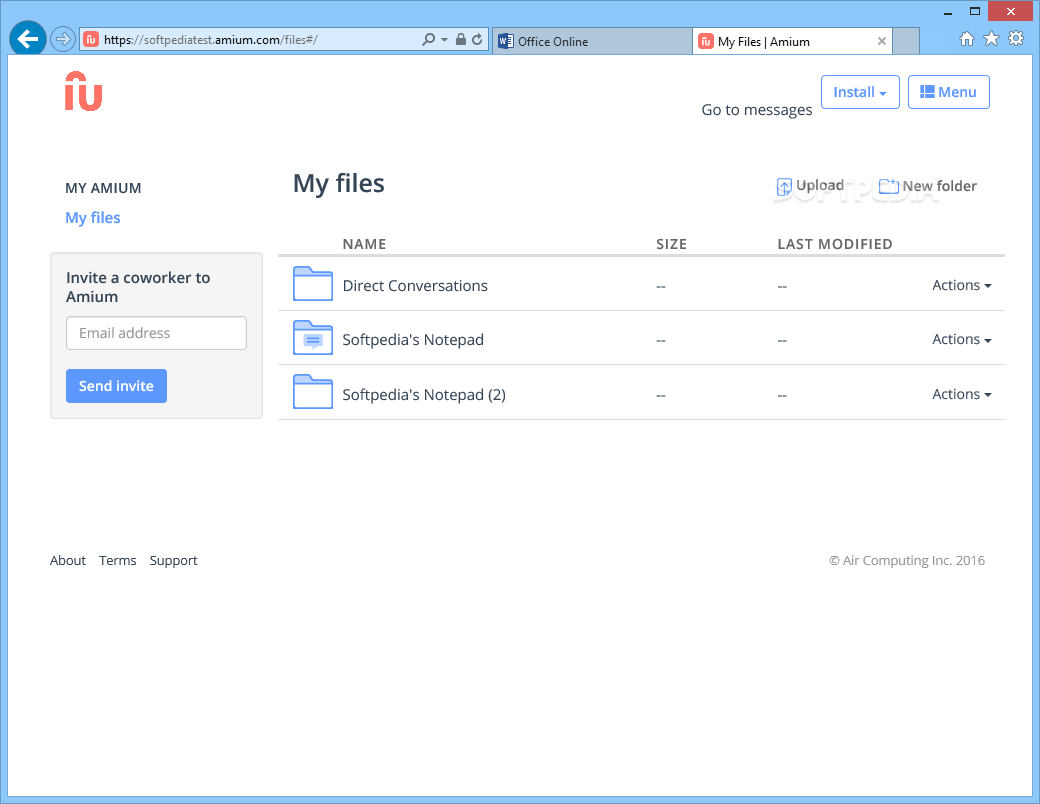
Task: Open browser tools gear icon
Action: click(x=1015, y=38)
